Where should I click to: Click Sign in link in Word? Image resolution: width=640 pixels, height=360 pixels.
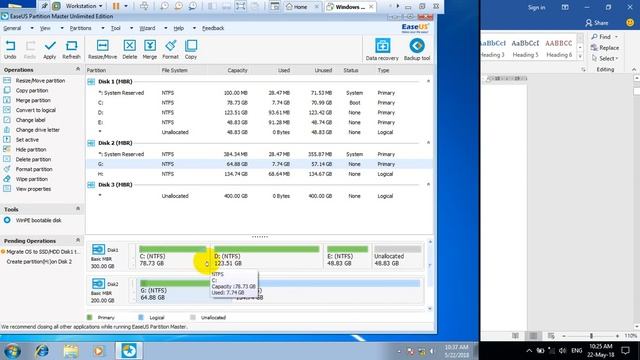[536, 8]
